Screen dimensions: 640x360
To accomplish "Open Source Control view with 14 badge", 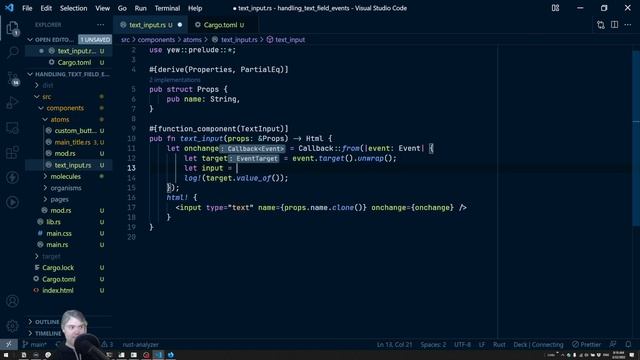I will [12, 78].
